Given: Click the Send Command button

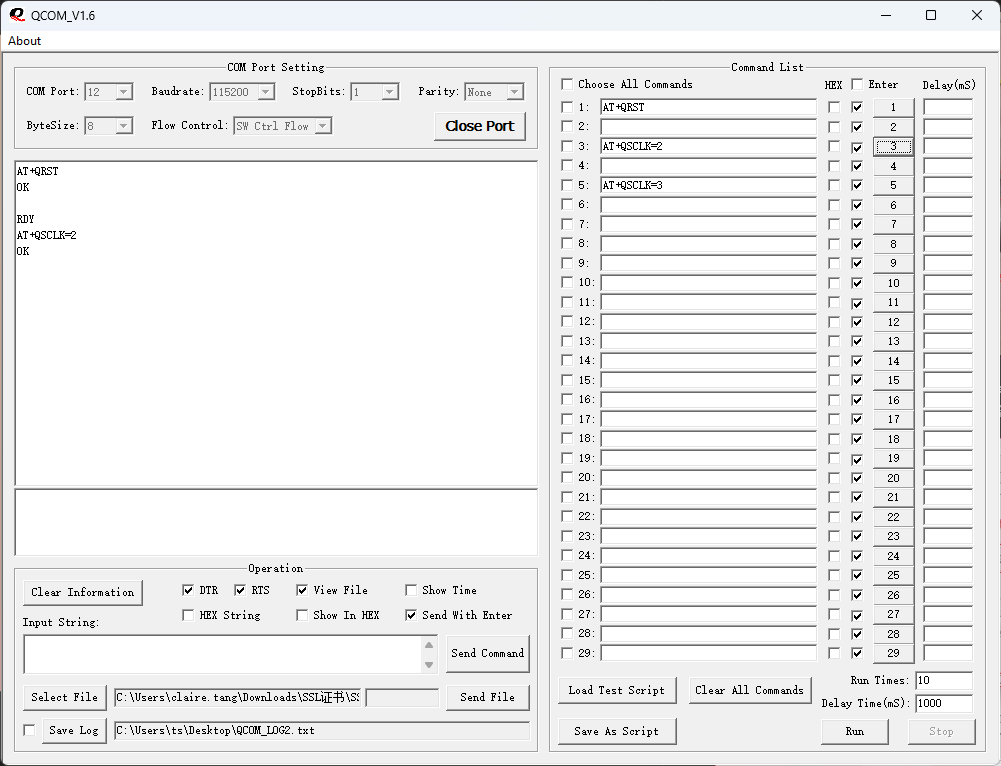Looking at the screenshot, I should point(487,653).
